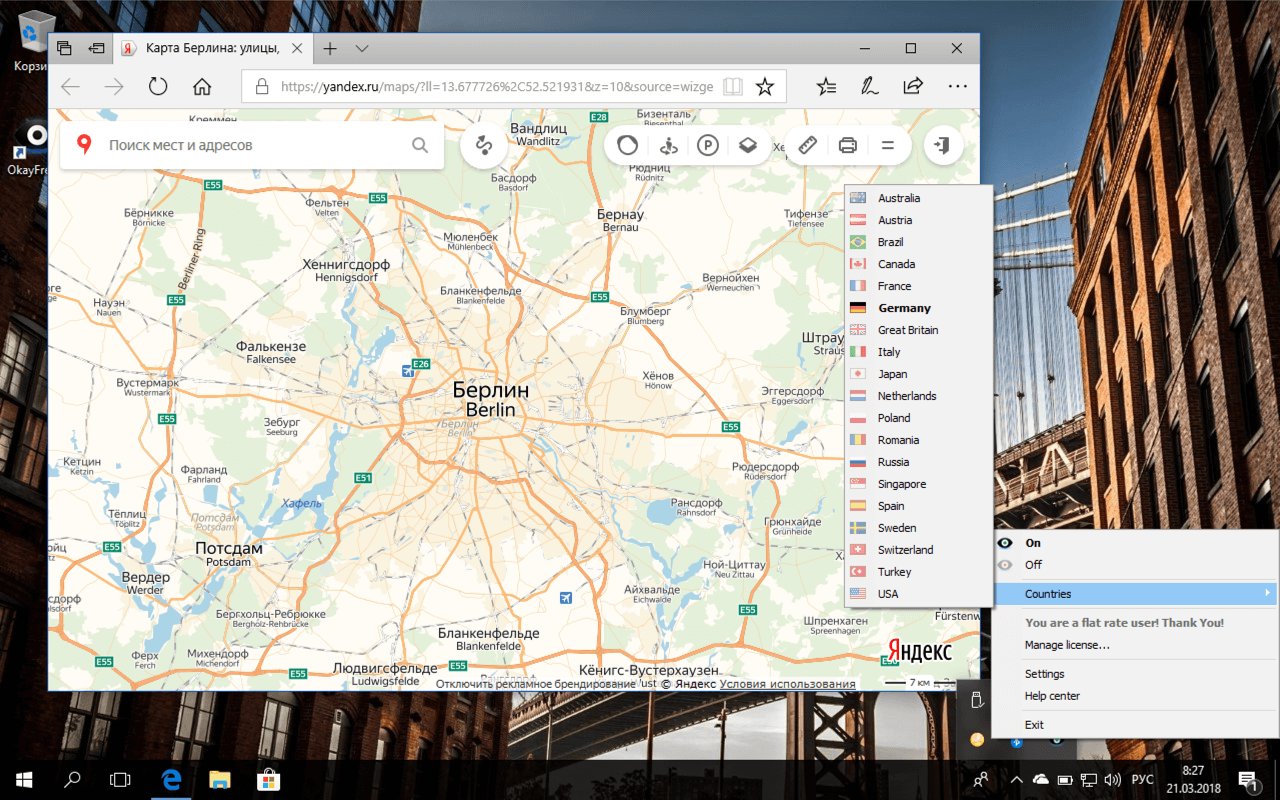Click the sign-in door icon on the toolbar
This screenshot has height=800, width=1280.
(x=941, y=145)
